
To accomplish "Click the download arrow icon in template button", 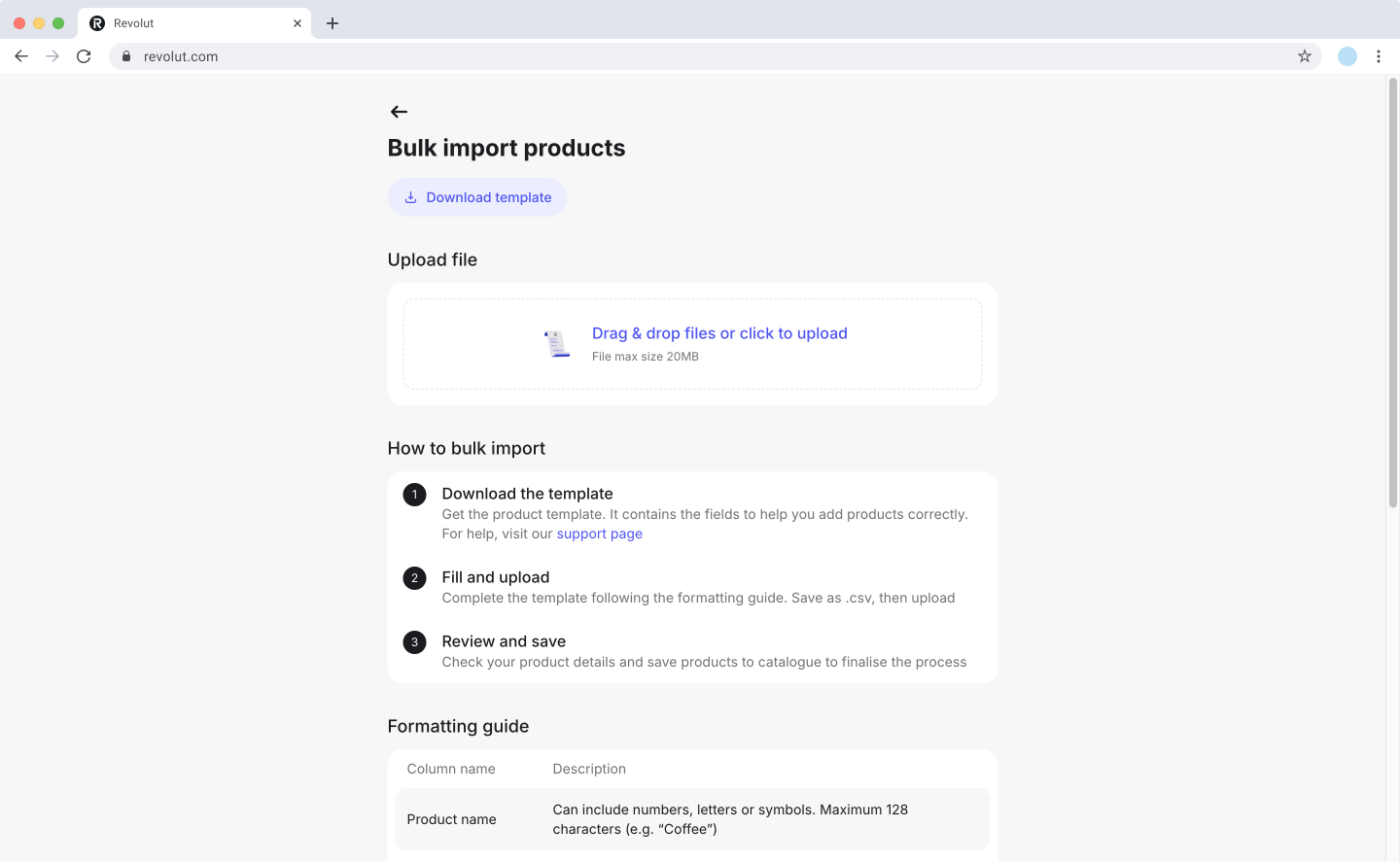I will 410,197.
